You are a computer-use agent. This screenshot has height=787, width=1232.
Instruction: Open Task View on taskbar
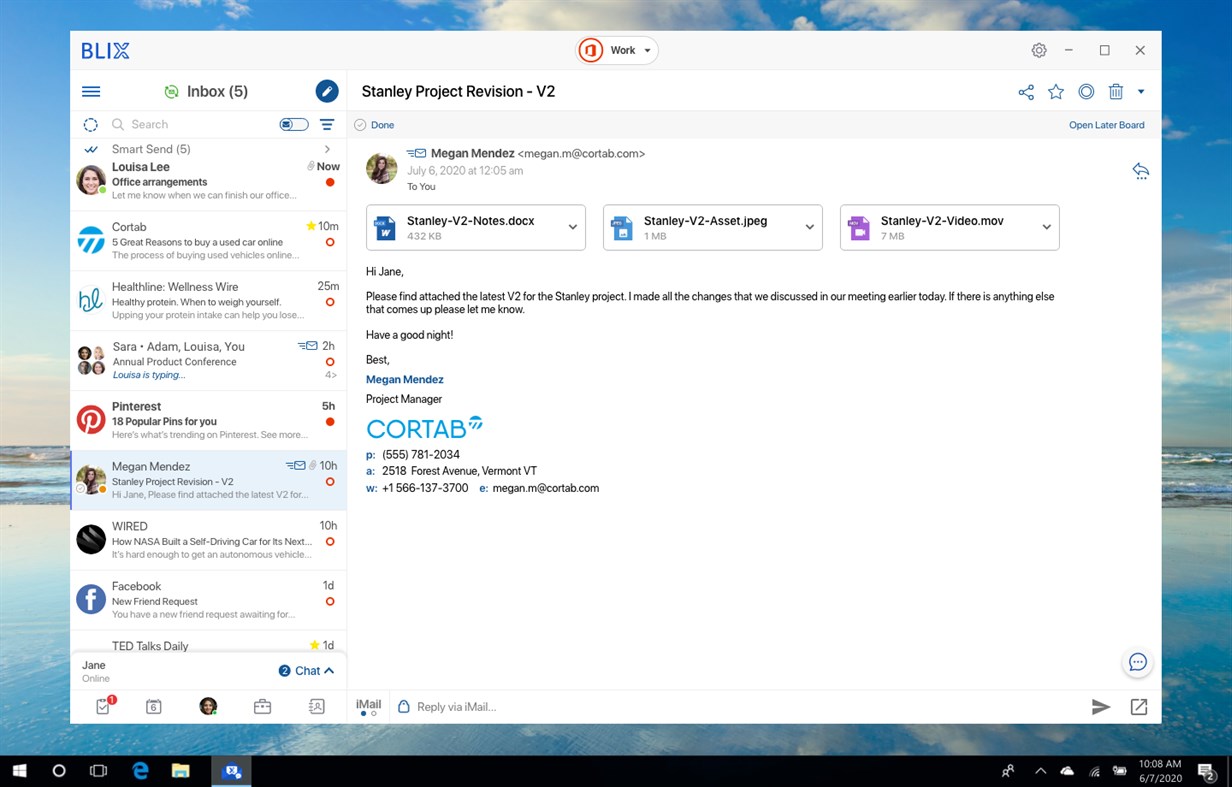[98, 771]
